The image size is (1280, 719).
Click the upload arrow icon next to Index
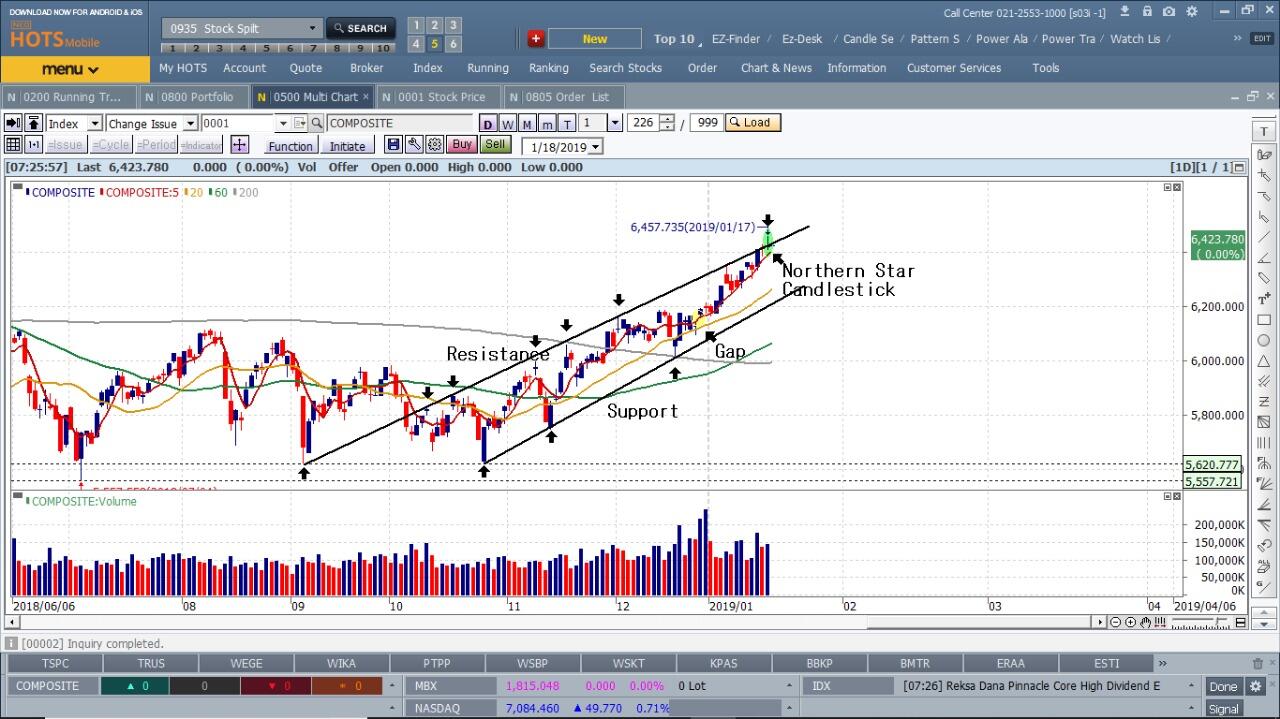(x=34, y=123)
